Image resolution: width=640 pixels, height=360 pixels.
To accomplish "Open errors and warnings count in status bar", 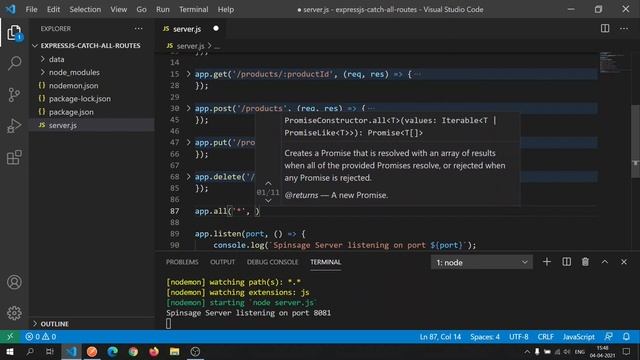I will pyautogui.click(x=40, y=337).
